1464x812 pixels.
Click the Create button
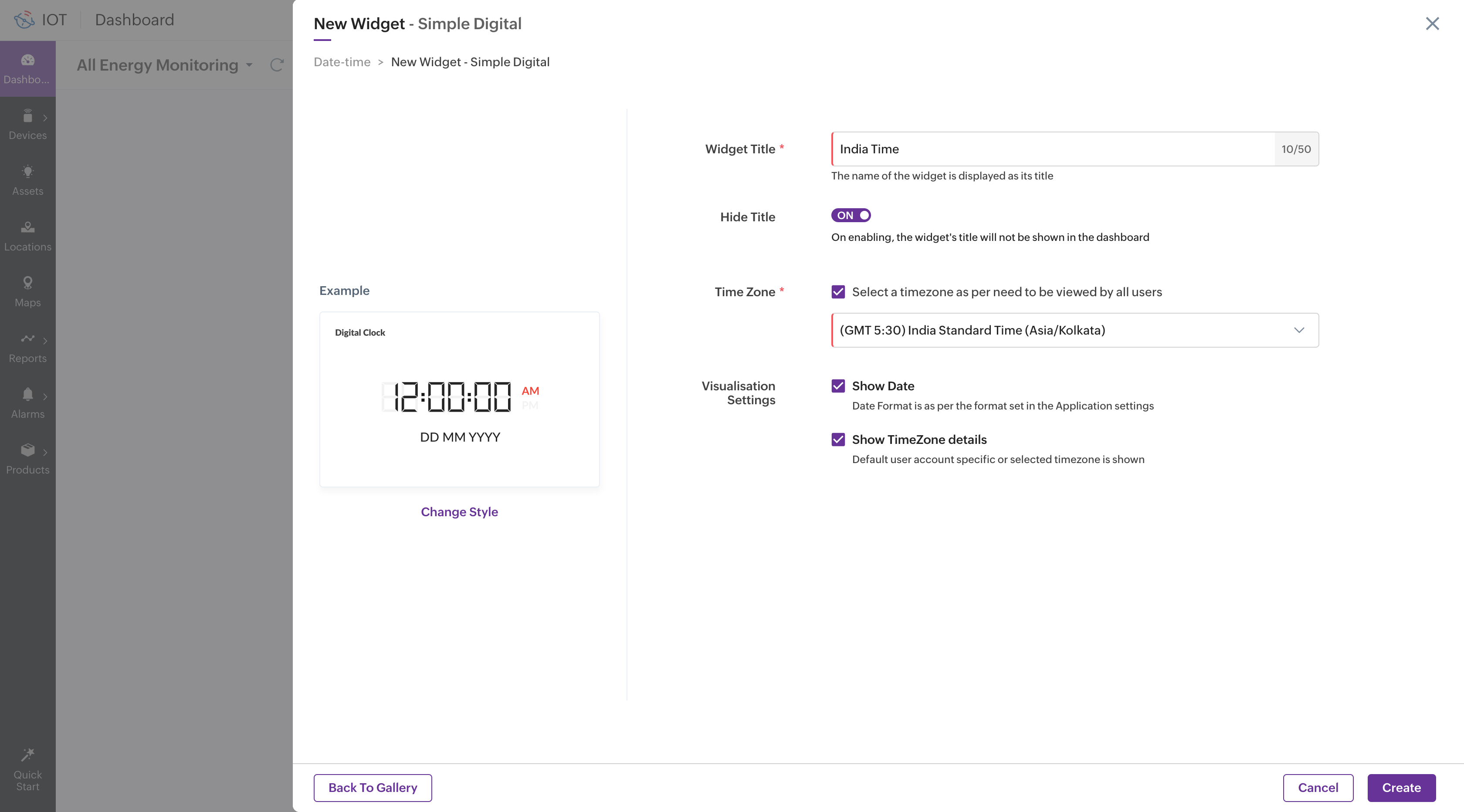pyautogui.click(x=1401, y=788)
